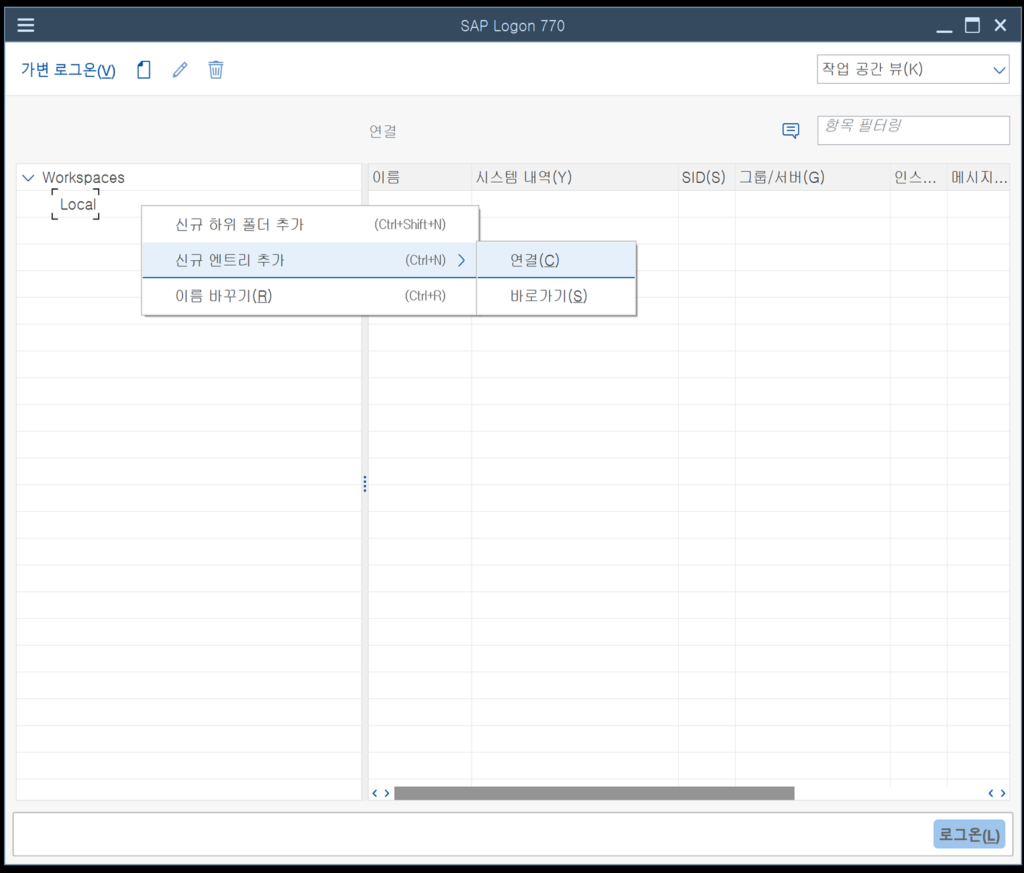Click the SID(S) column header
The width and height of the screenshot is (1024, 873).
707,178
